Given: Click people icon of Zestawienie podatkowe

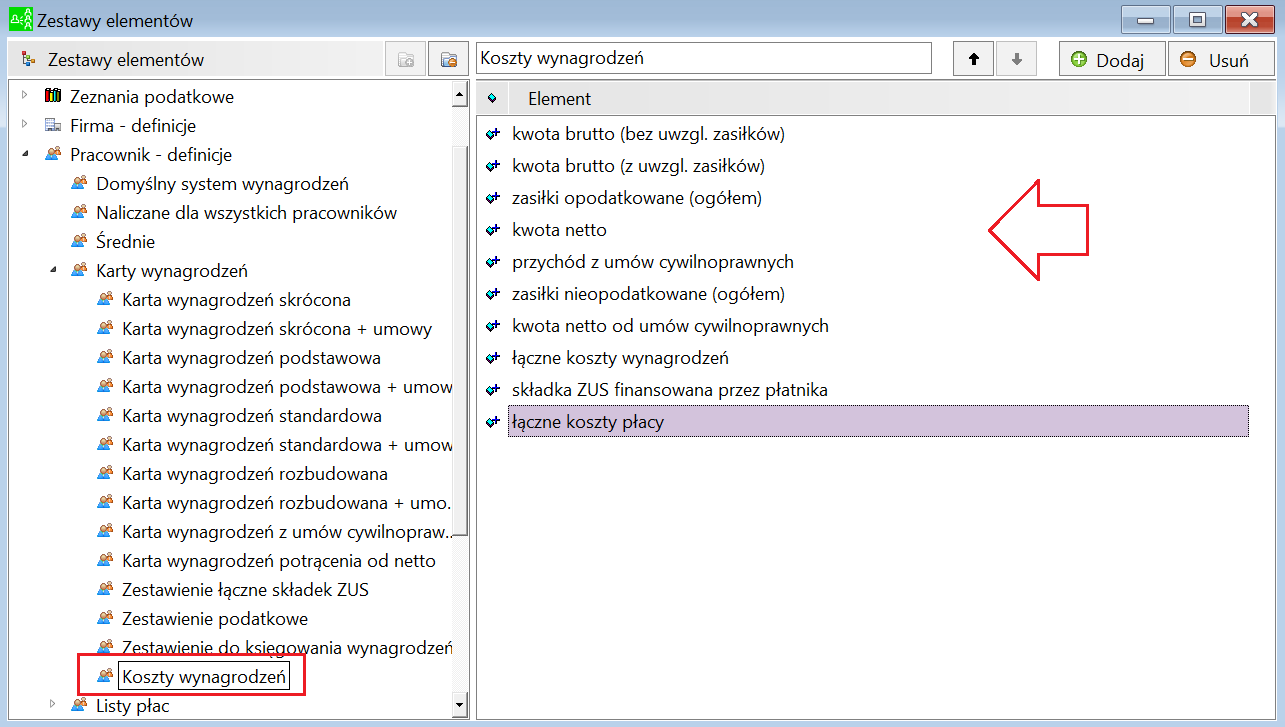Looking at the screenshot, I should point(105,618).
